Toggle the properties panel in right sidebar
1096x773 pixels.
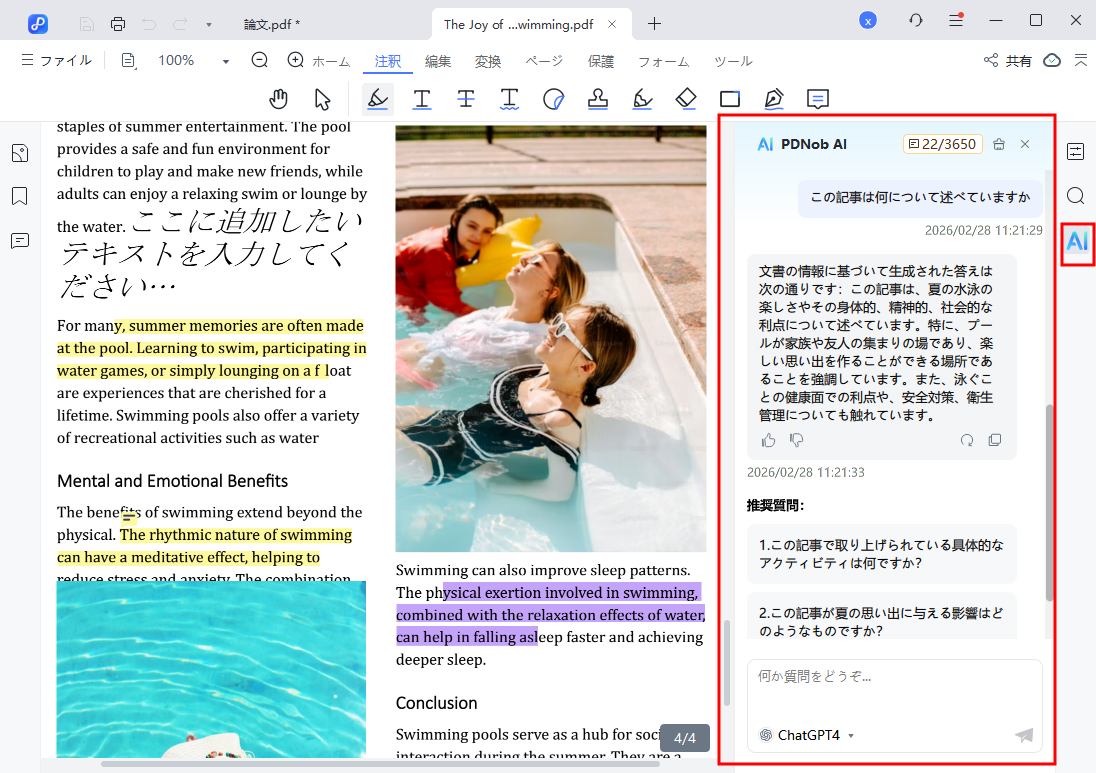1076,152
